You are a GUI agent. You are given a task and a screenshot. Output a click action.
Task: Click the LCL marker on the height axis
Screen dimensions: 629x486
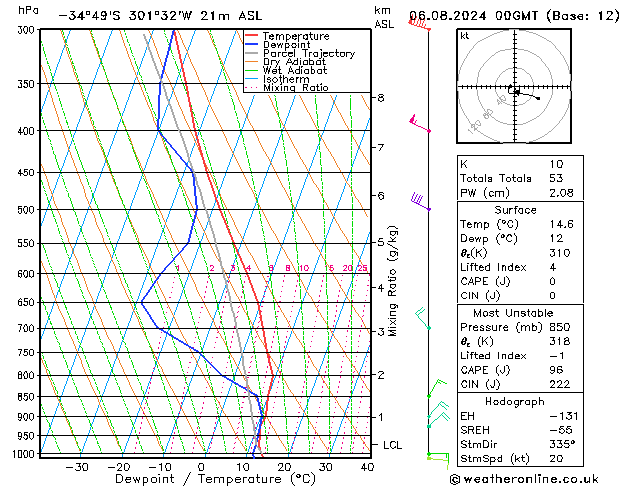[x=393, y=444]
